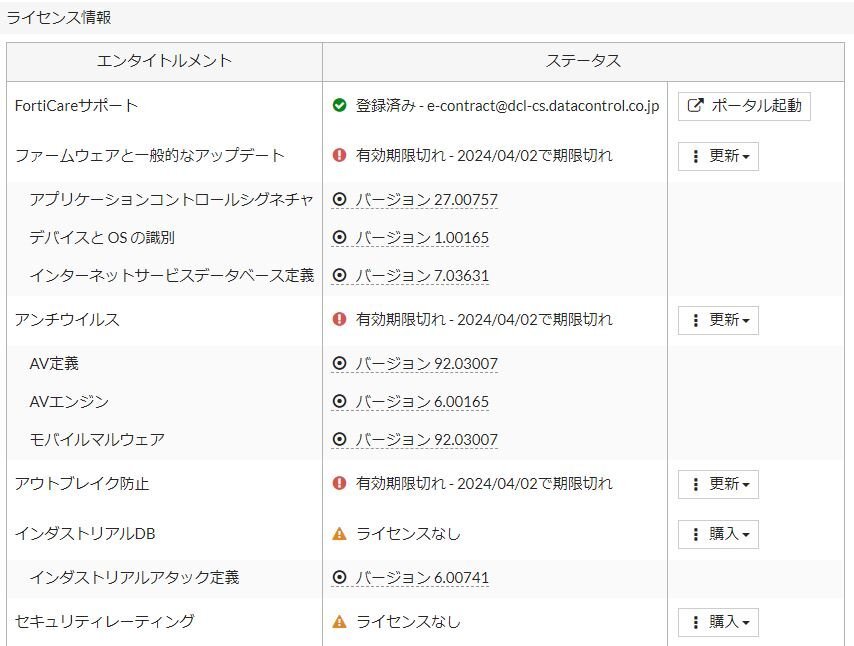This screenshot has width=854, height=646.
Task: Click the version icon beside モバイルマルウェア
Action: (x=339, y=440)
